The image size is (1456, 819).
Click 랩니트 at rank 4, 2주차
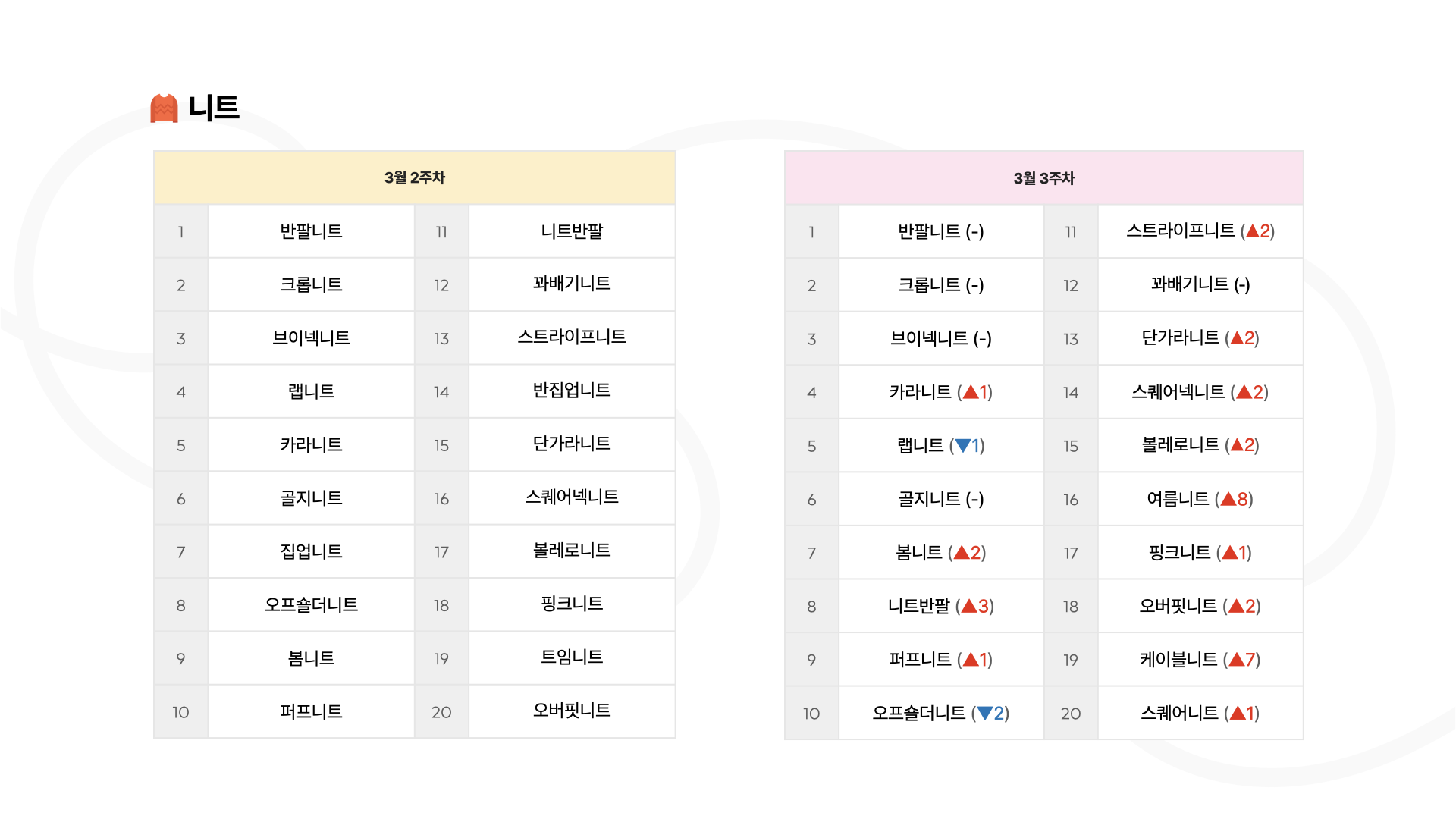tap(311, 391)
